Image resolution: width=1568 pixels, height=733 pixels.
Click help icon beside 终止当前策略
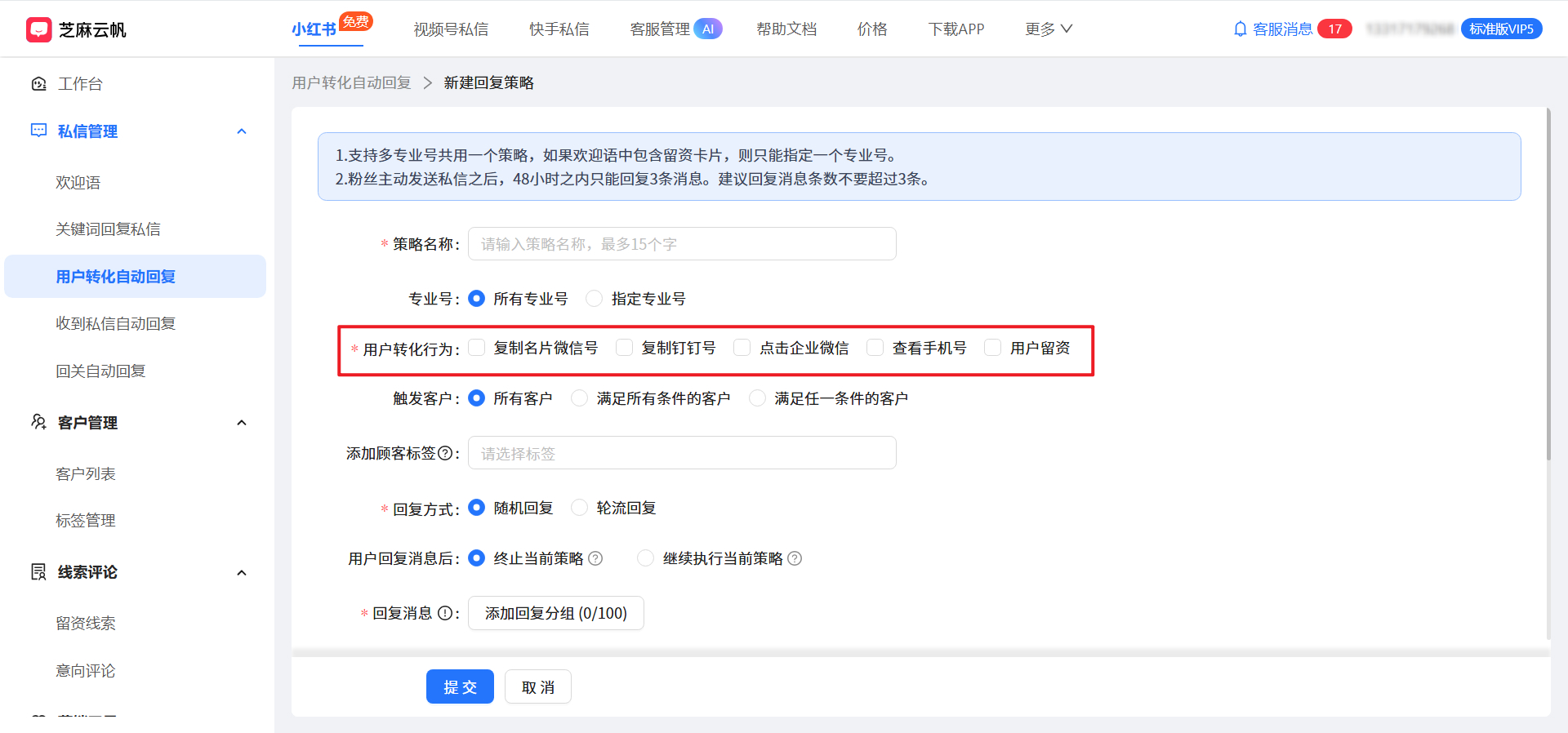coord(595,558)
